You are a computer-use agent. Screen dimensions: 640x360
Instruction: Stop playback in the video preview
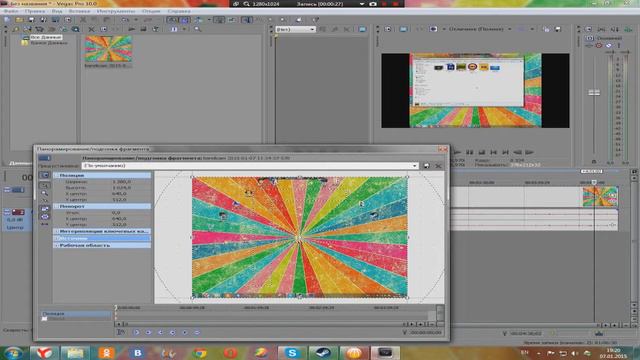point(482,152)
